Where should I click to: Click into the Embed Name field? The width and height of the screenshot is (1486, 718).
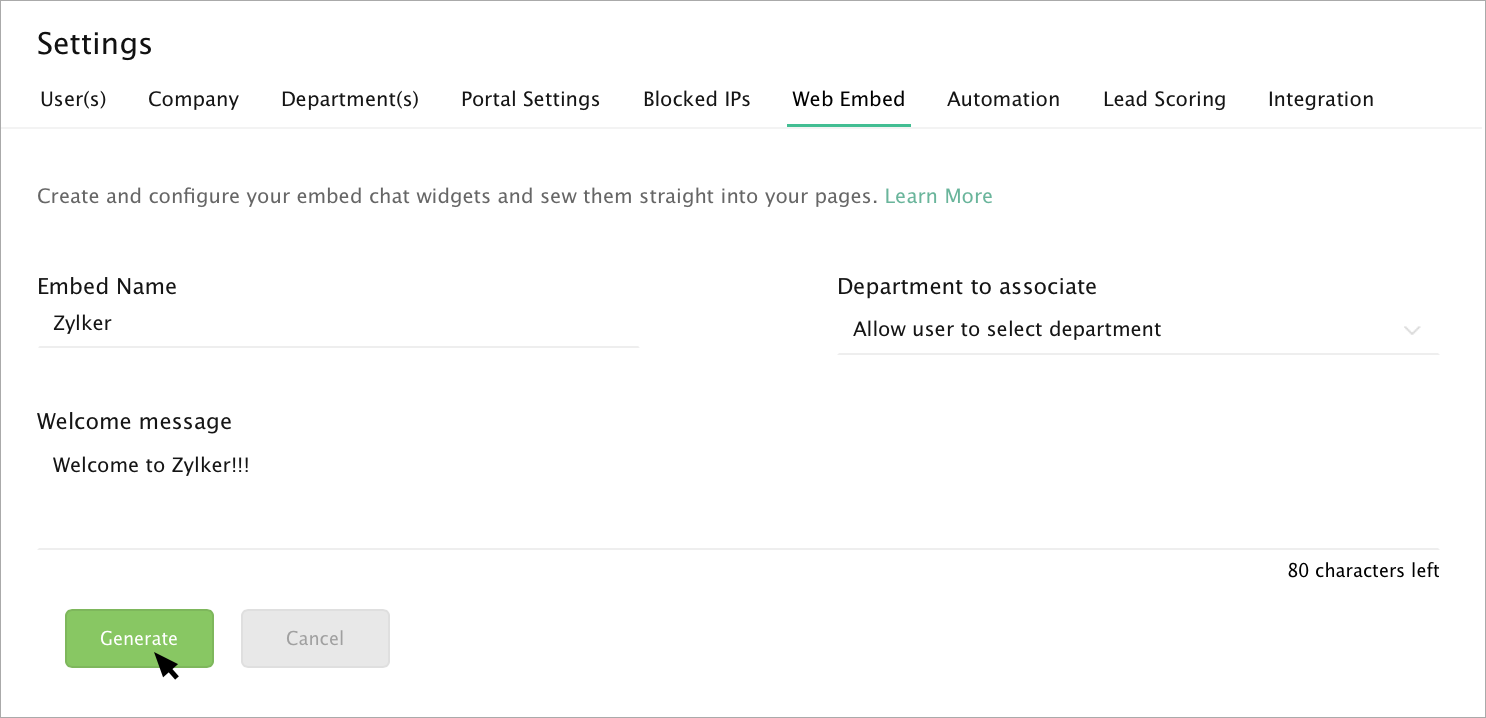pyautogui.click(x=337, y=324)
